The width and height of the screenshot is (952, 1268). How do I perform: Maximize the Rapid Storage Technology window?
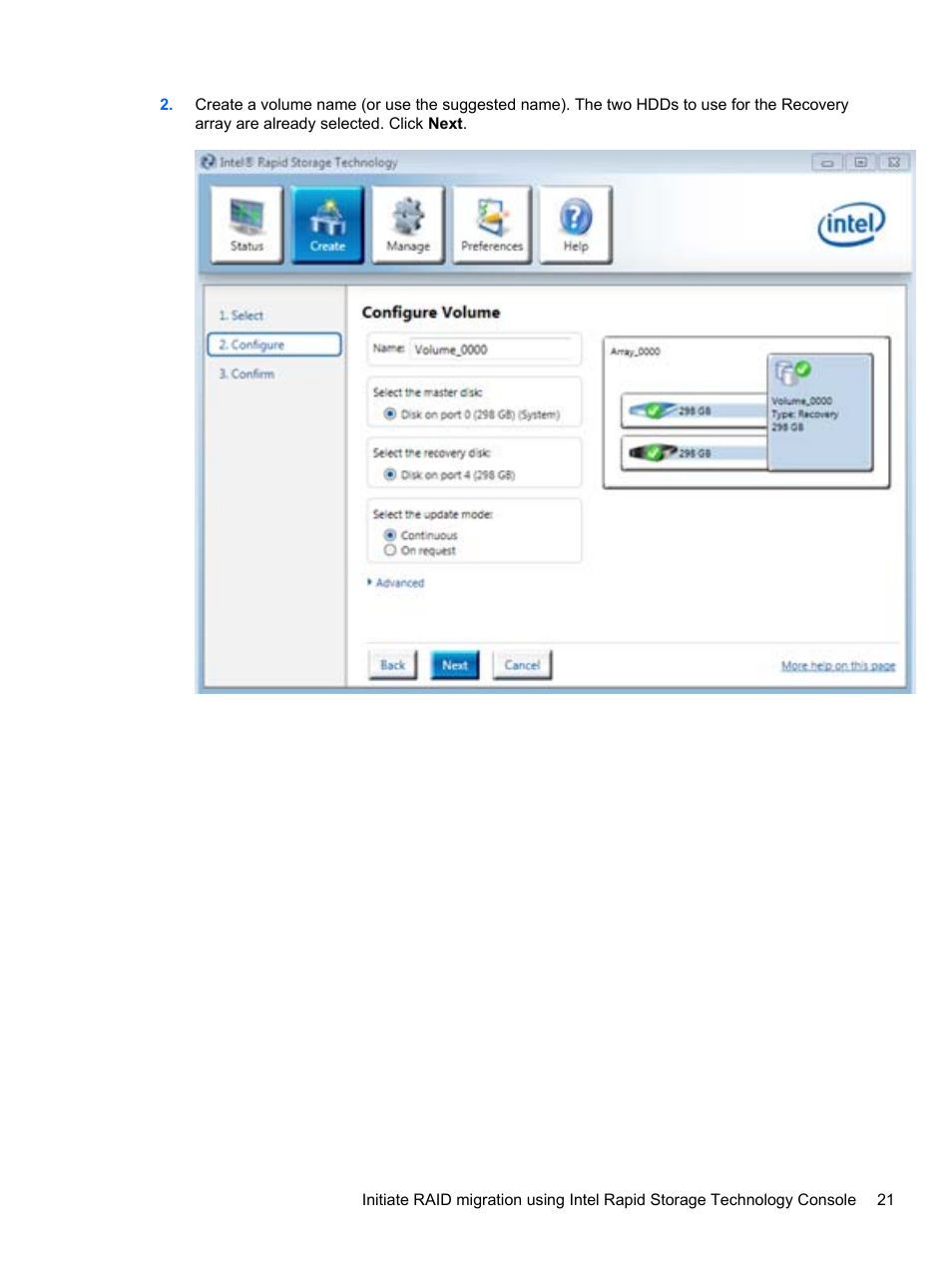click(x=860, y=162)
